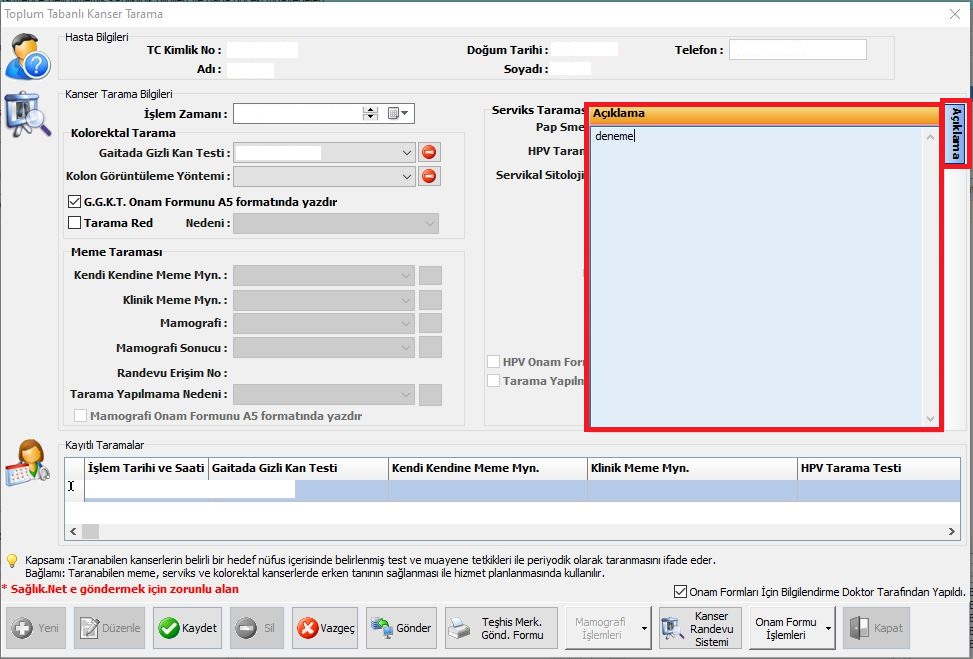Open the İşlem Zamanı calendar dropdown

tap(399, 114)
